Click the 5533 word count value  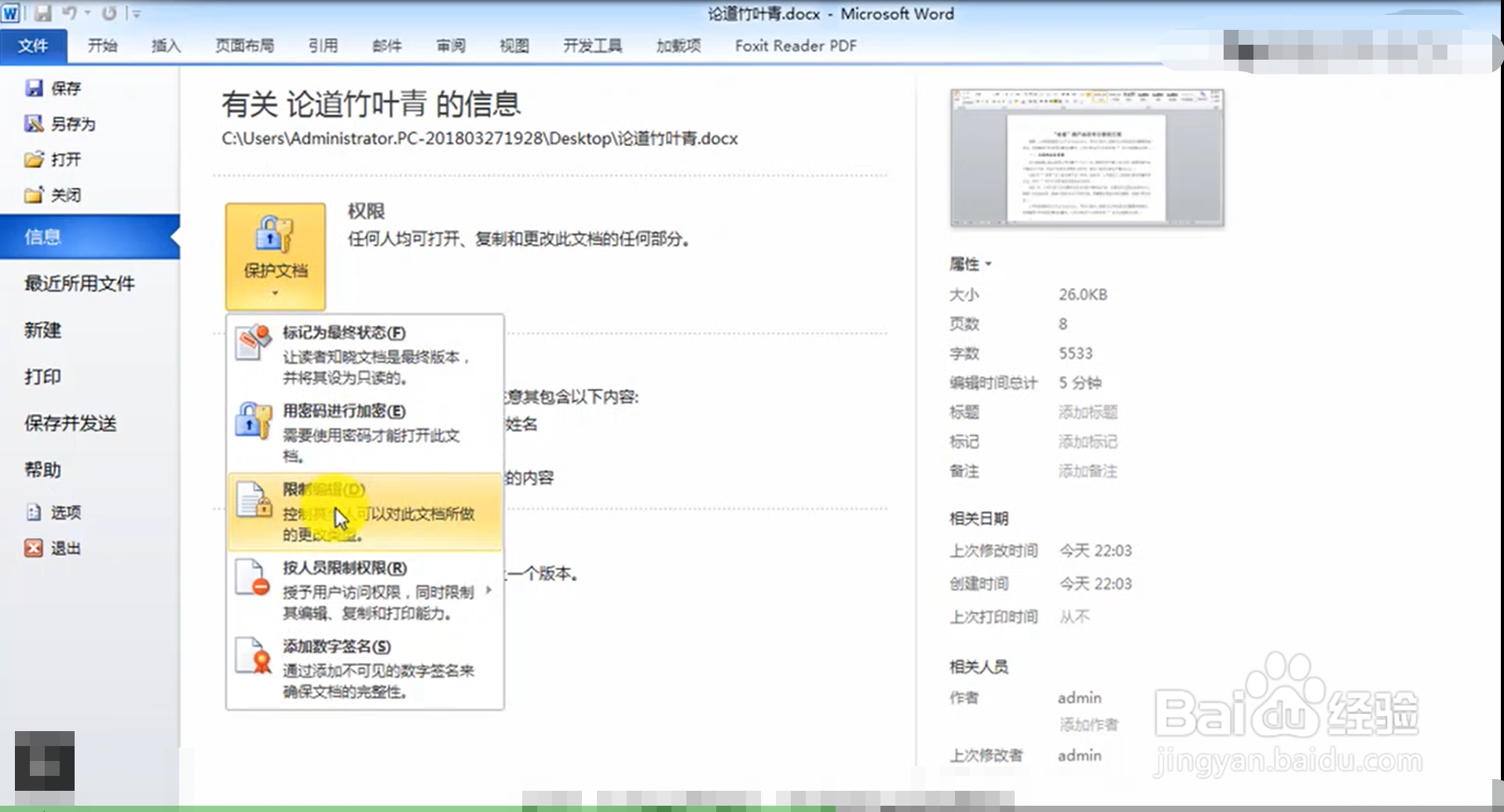1075,353
